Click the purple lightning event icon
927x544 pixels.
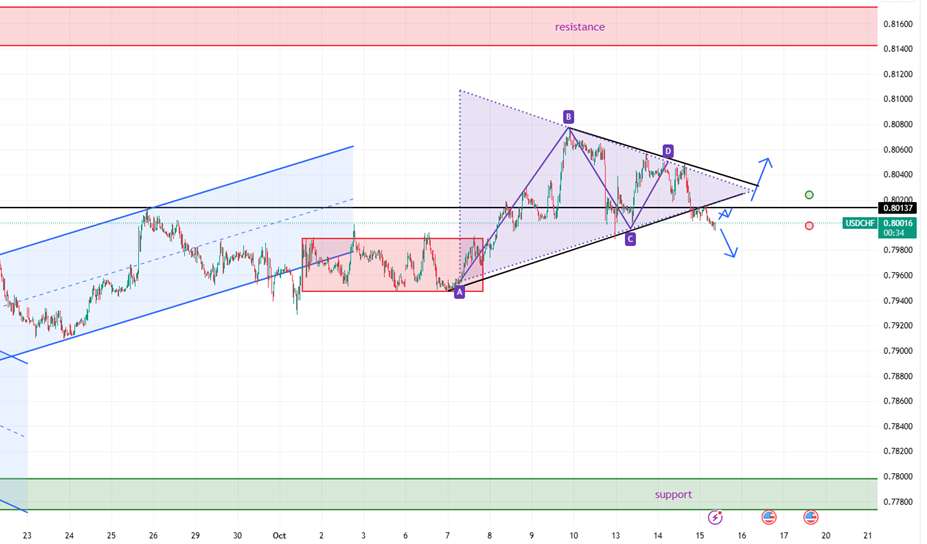coord(716,517)
